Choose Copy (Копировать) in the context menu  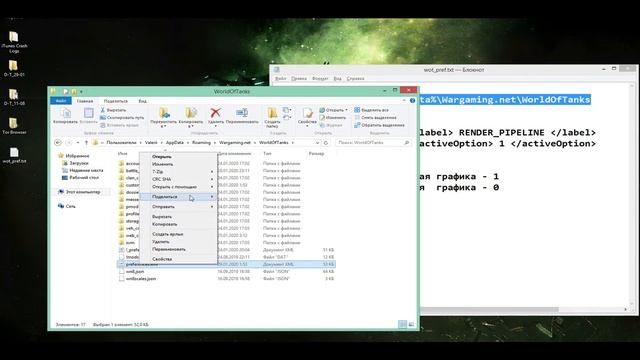tap(178, 224)
